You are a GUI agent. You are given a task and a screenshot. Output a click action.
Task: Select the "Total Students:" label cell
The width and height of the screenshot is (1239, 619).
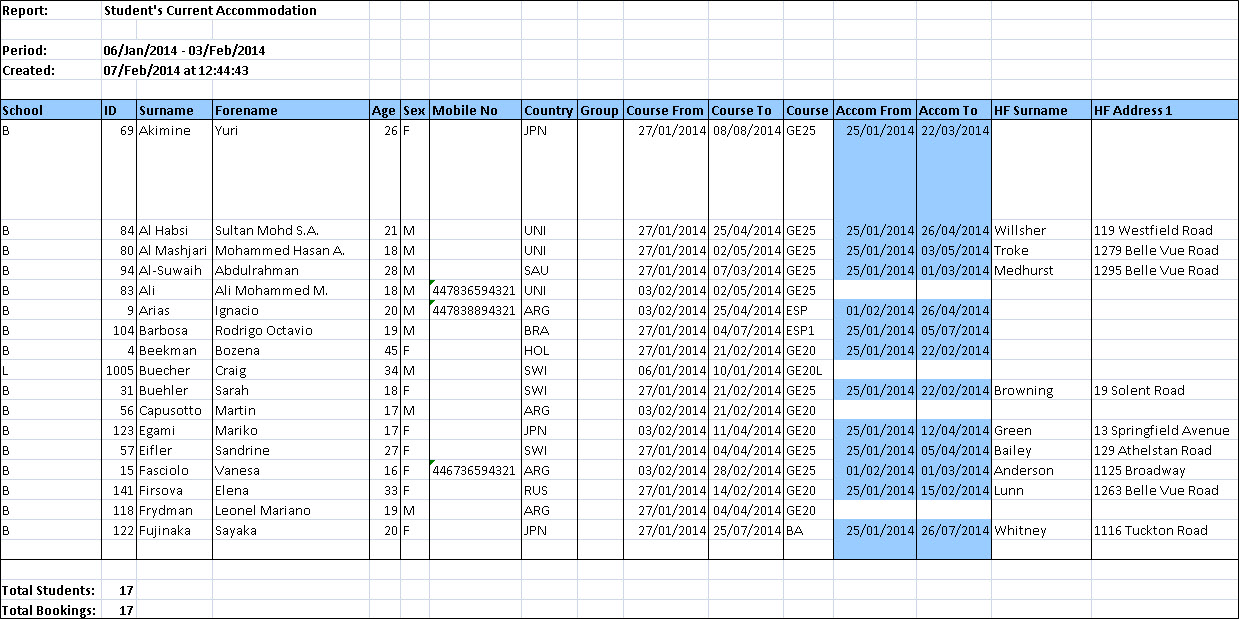point(49,590)
